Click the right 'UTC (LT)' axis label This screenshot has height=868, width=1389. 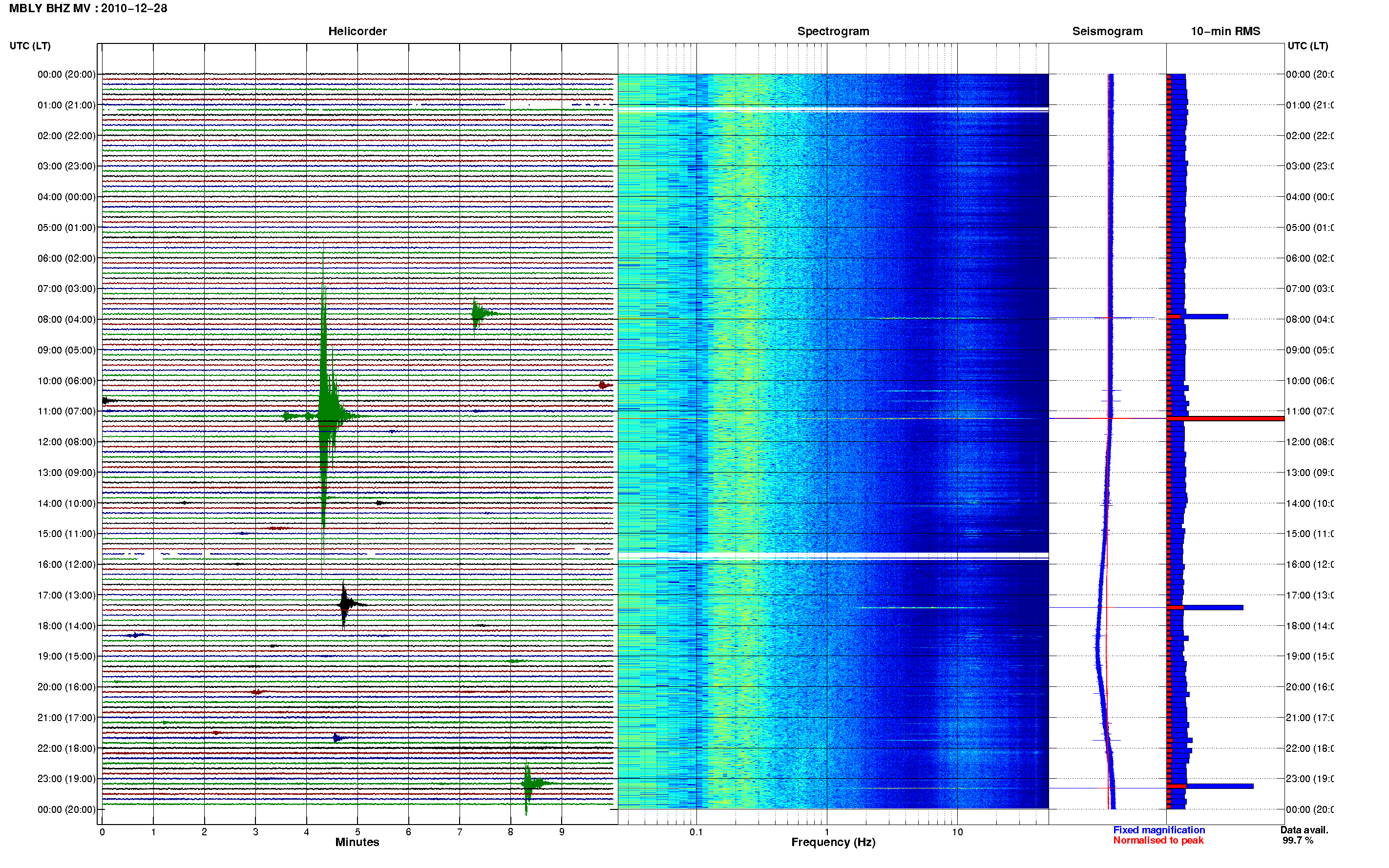pos(1307,46)
